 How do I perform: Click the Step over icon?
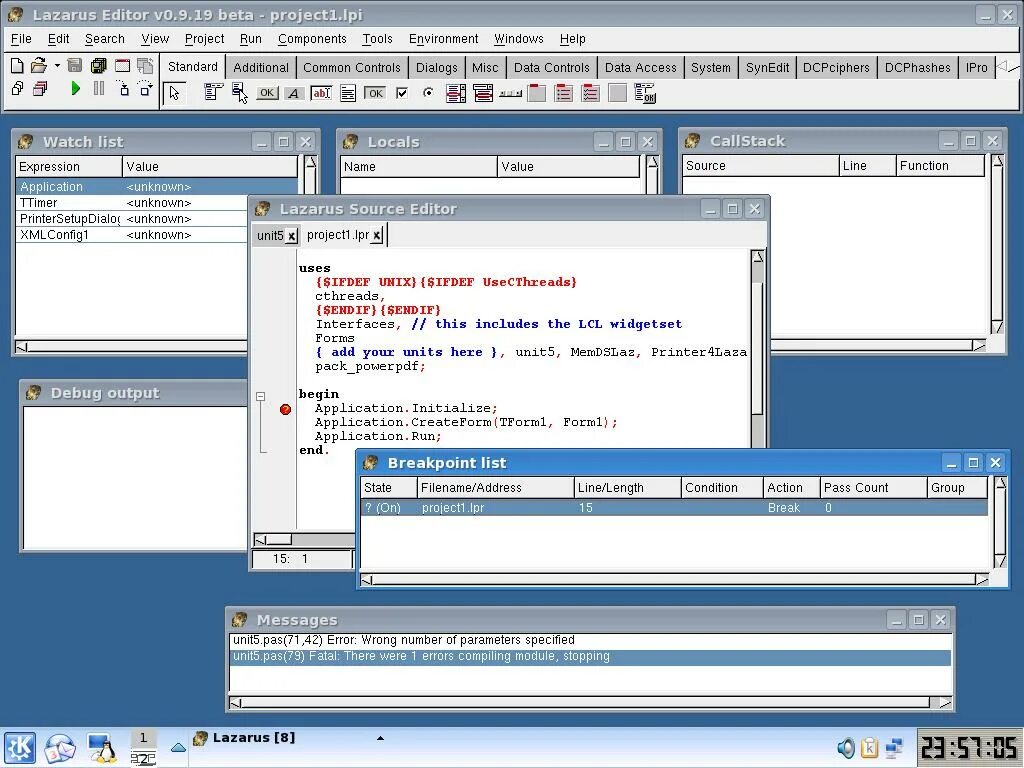[x=146, y=88]
